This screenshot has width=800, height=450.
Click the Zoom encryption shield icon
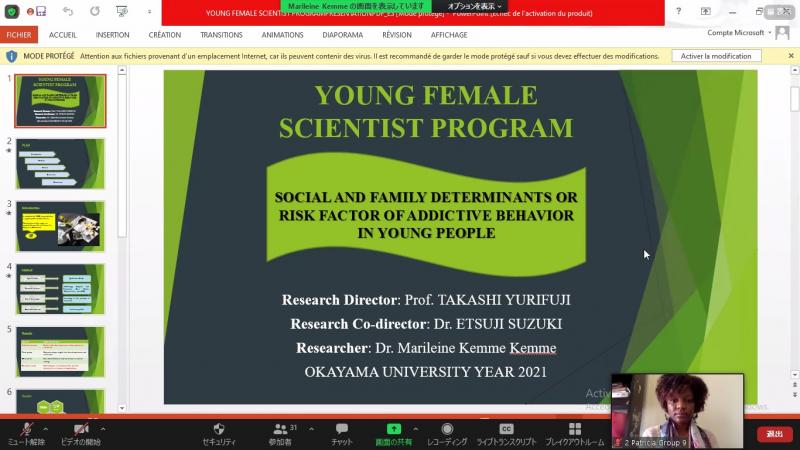coord(12,11)
